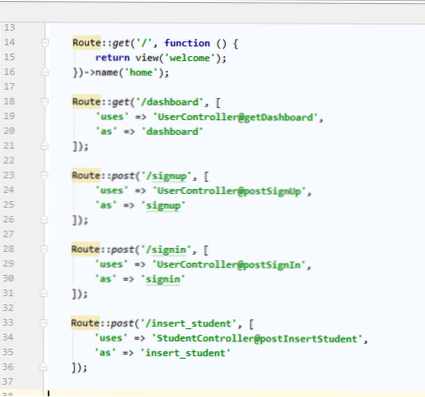425x397 pixels.
Task: Click the 'signin' alias string on line 30
Action: 163,279
